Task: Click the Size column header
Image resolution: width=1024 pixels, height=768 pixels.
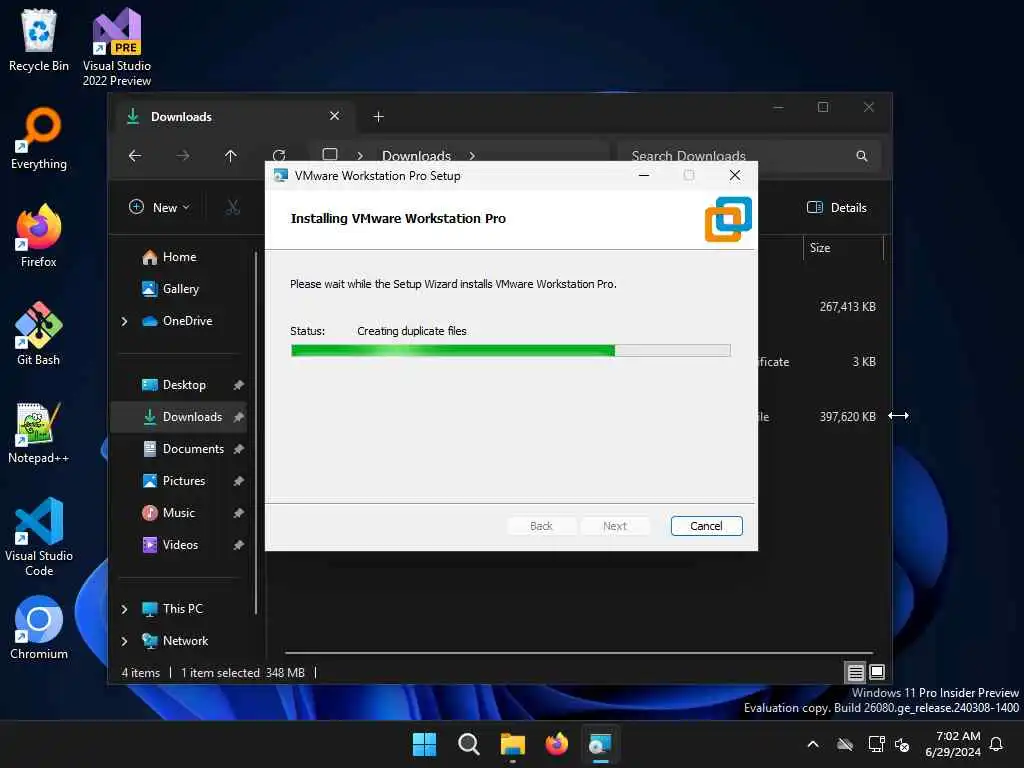Action: [x=842, y=248]
